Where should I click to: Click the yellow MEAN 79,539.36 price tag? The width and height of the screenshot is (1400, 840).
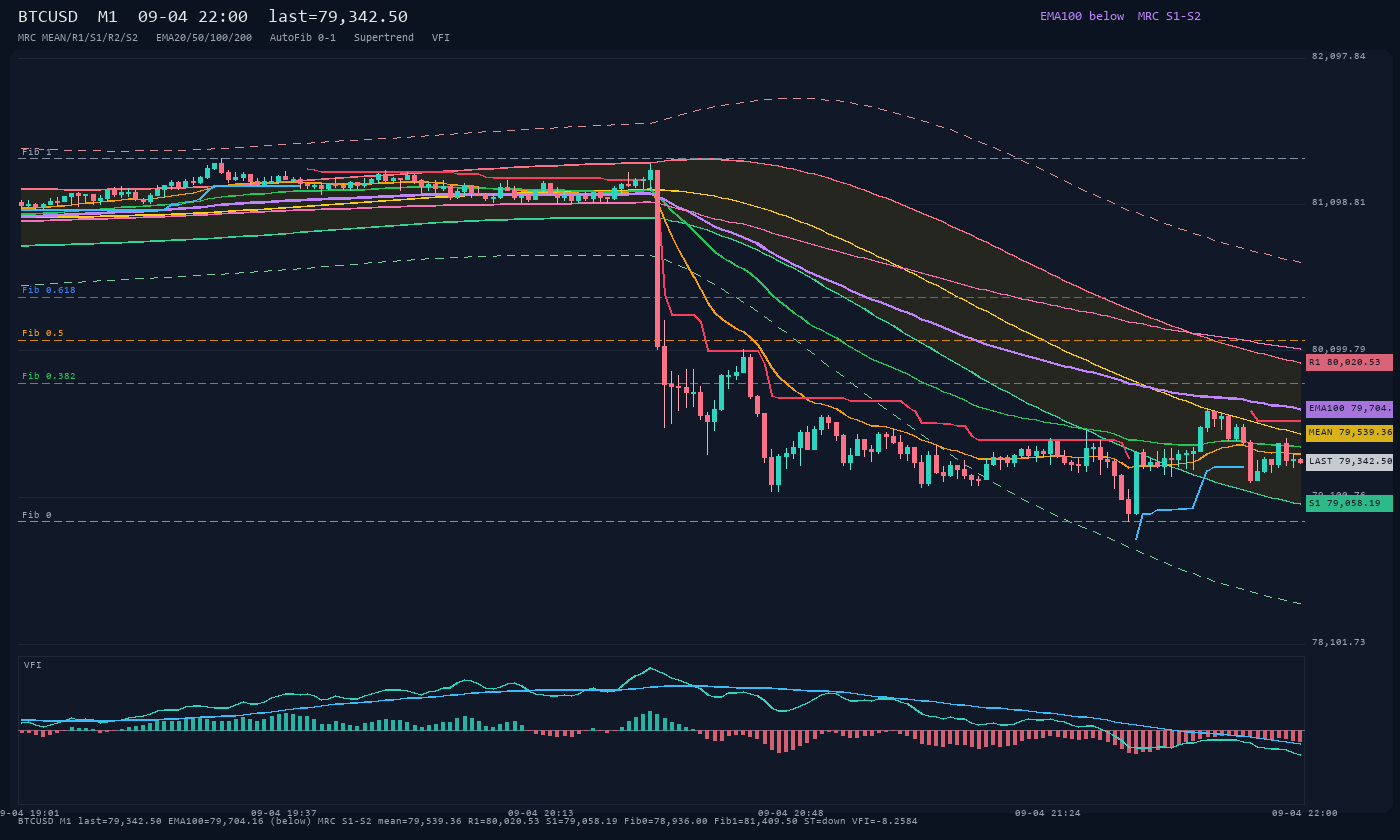pyautogui.click(x=1349, y=433)
